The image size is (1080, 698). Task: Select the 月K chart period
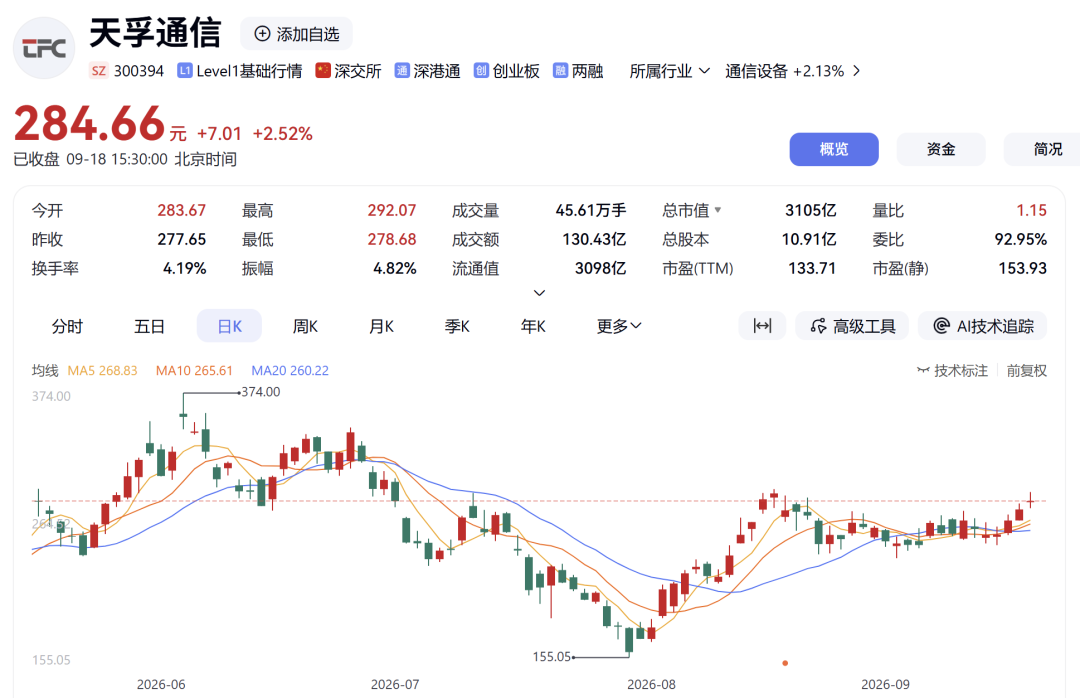pos(381,327)
